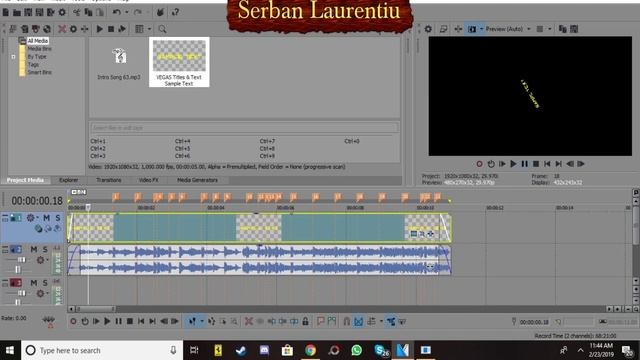
Task: Open track 1 More options gear
Action: (31, 218)
